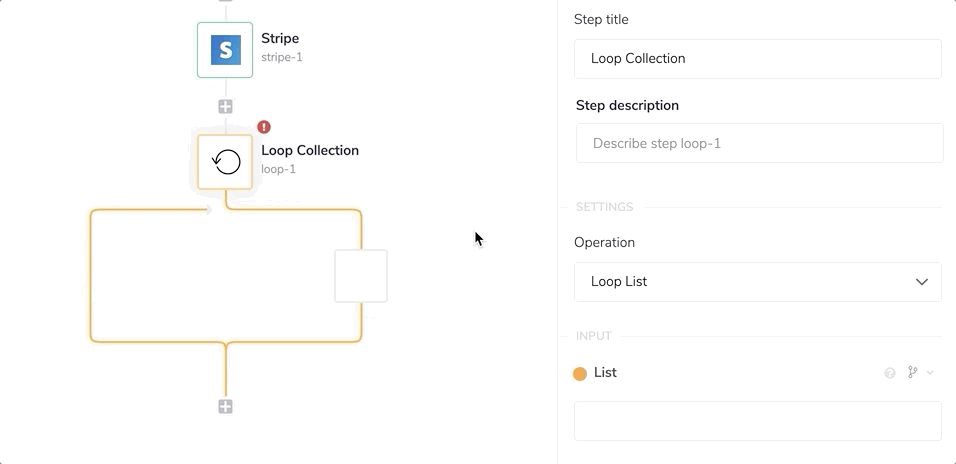956x464 pixels.
Task: Focus the Step description text field
Action: coord(759,143)
